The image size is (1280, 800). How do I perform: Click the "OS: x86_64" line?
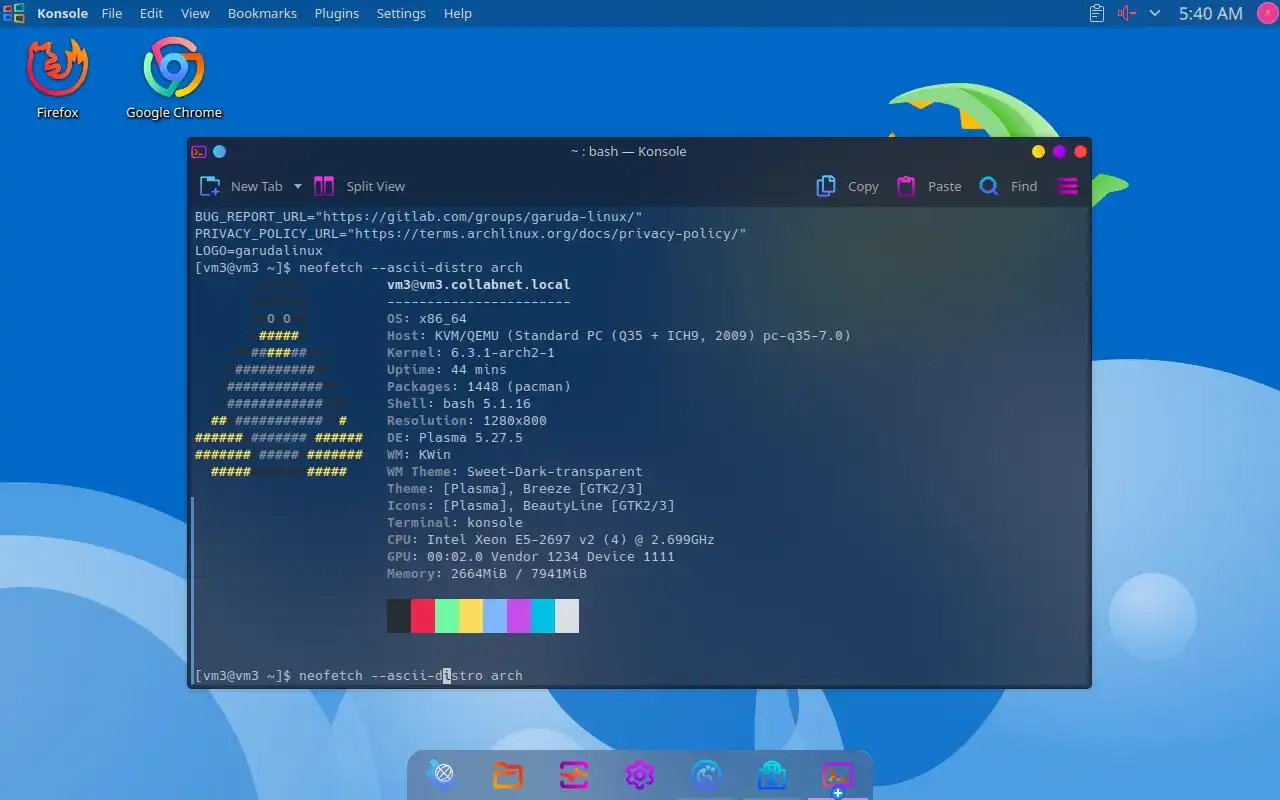click(427, 318)
